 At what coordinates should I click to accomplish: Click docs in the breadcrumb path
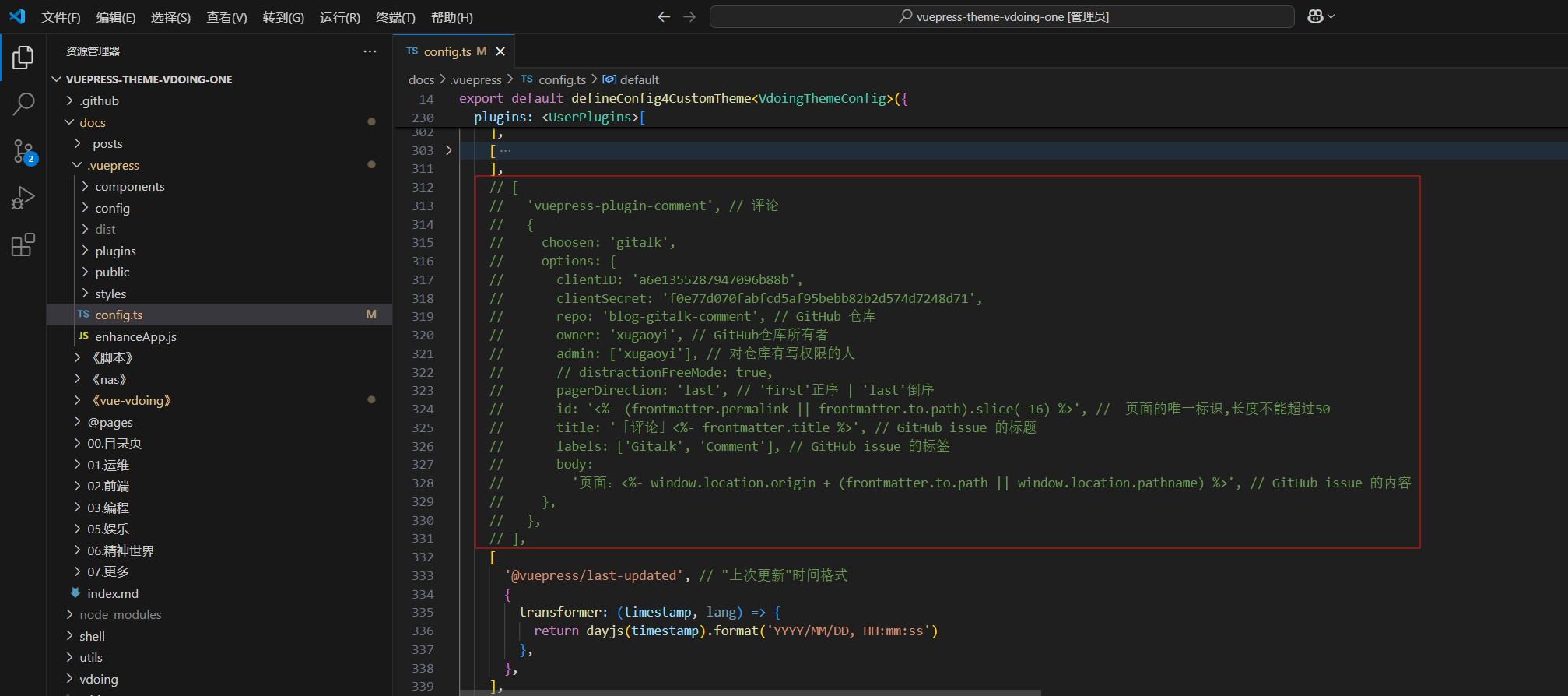click(x=421, y=79)
